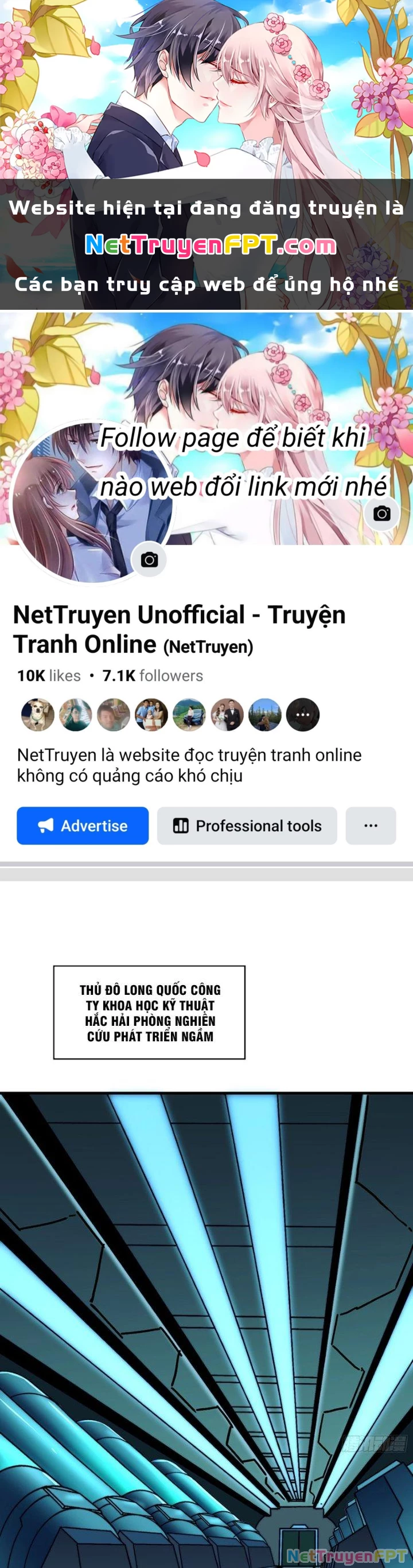Click the wedding couple follower avatar
413x1568 pixels.
pos(228,715)
